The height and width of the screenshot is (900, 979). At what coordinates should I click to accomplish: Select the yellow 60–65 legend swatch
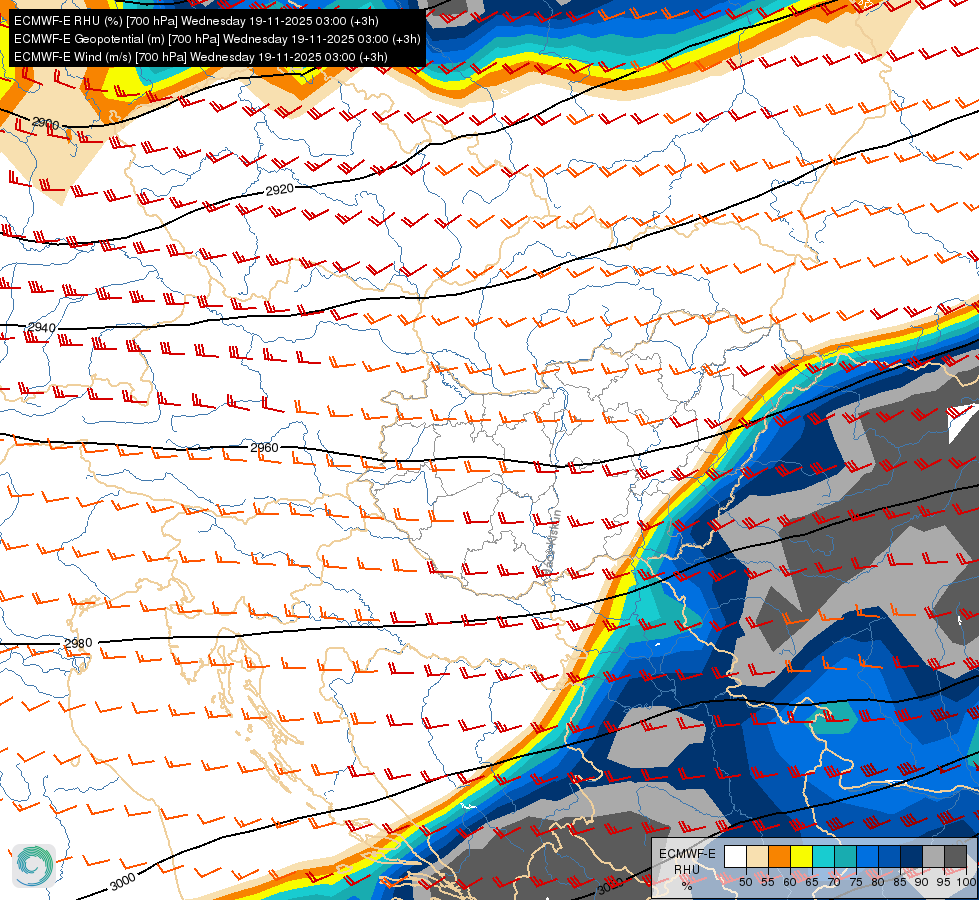pyautogui.click(x=802, y=856)
